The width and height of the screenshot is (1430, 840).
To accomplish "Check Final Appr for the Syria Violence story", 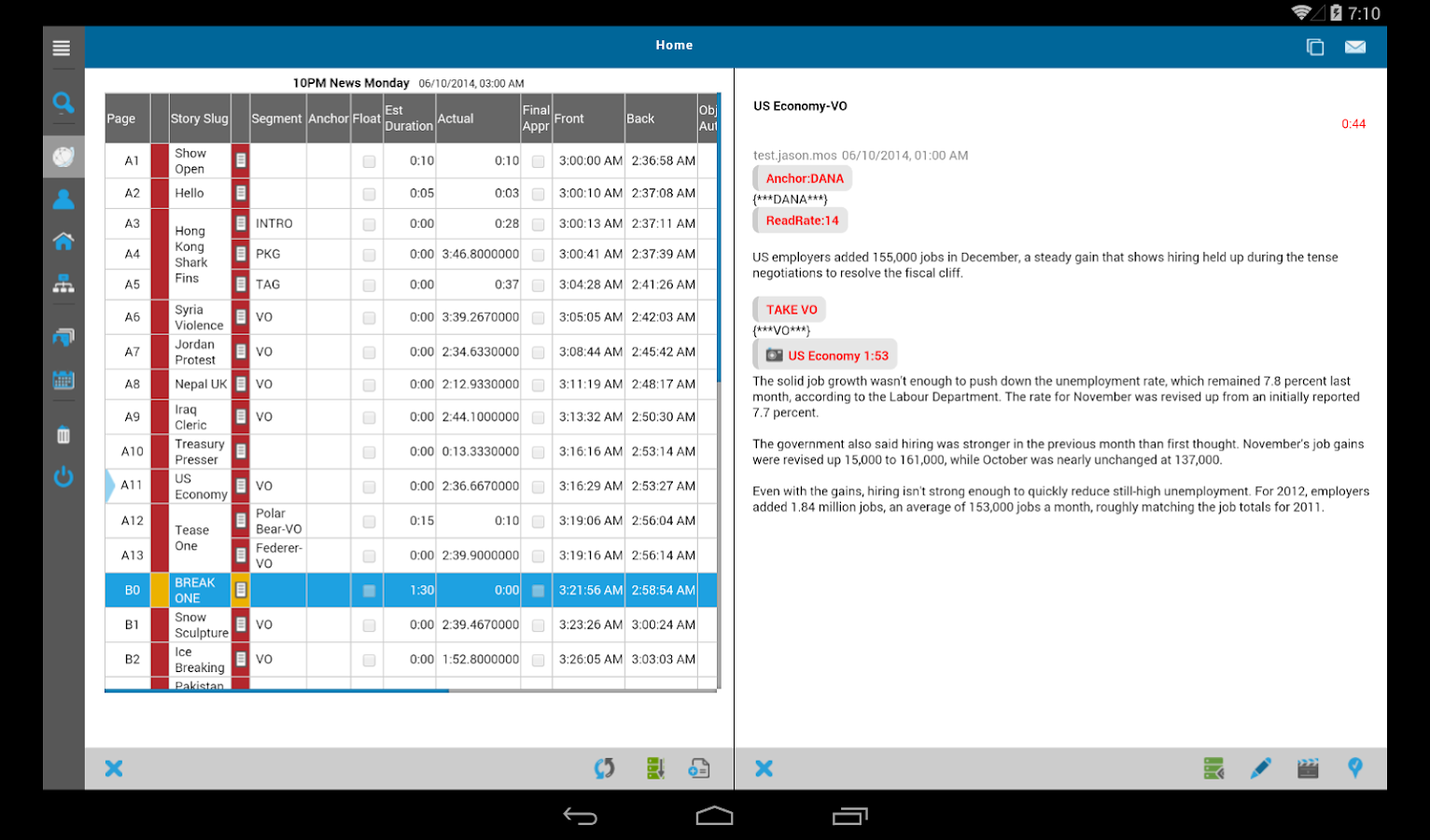I will [538, 317].
